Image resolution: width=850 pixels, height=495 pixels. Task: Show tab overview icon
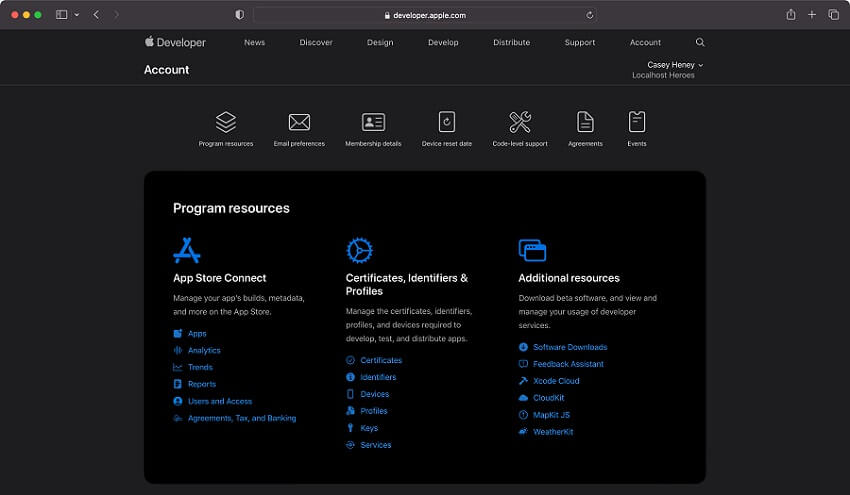833,15
